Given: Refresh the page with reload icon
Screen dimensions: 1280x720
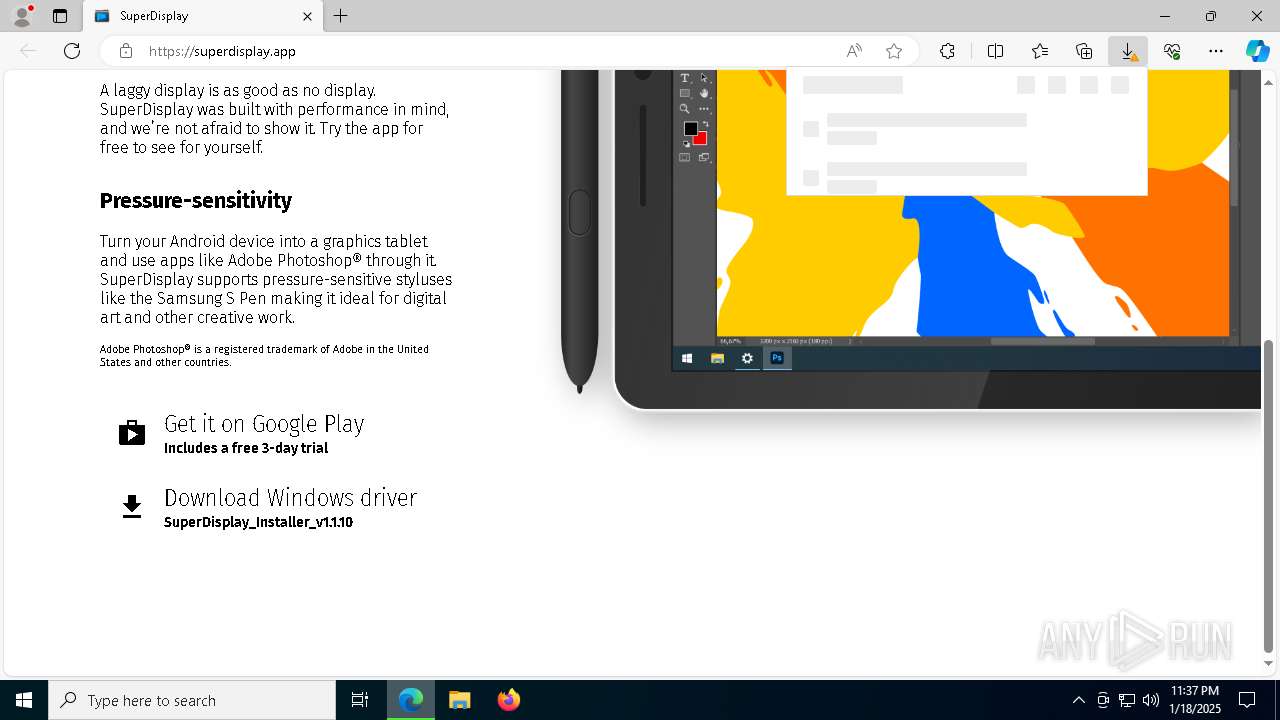Looking at the screenshot, I should [72, 51].
